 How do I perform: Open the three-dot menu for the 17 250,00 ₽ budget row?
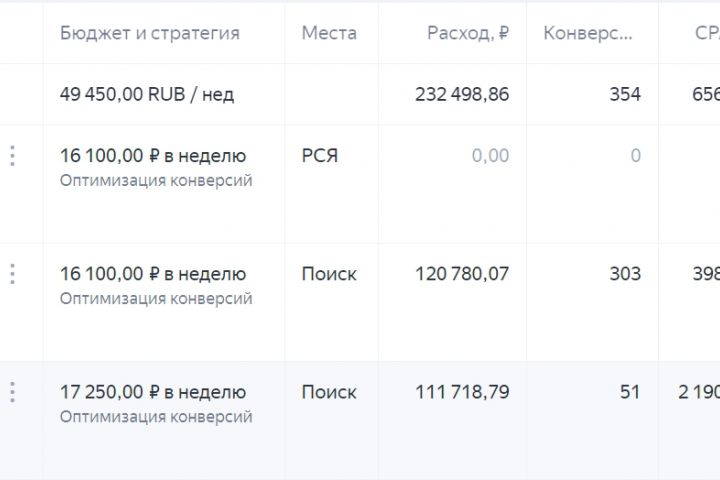point(12,392)
